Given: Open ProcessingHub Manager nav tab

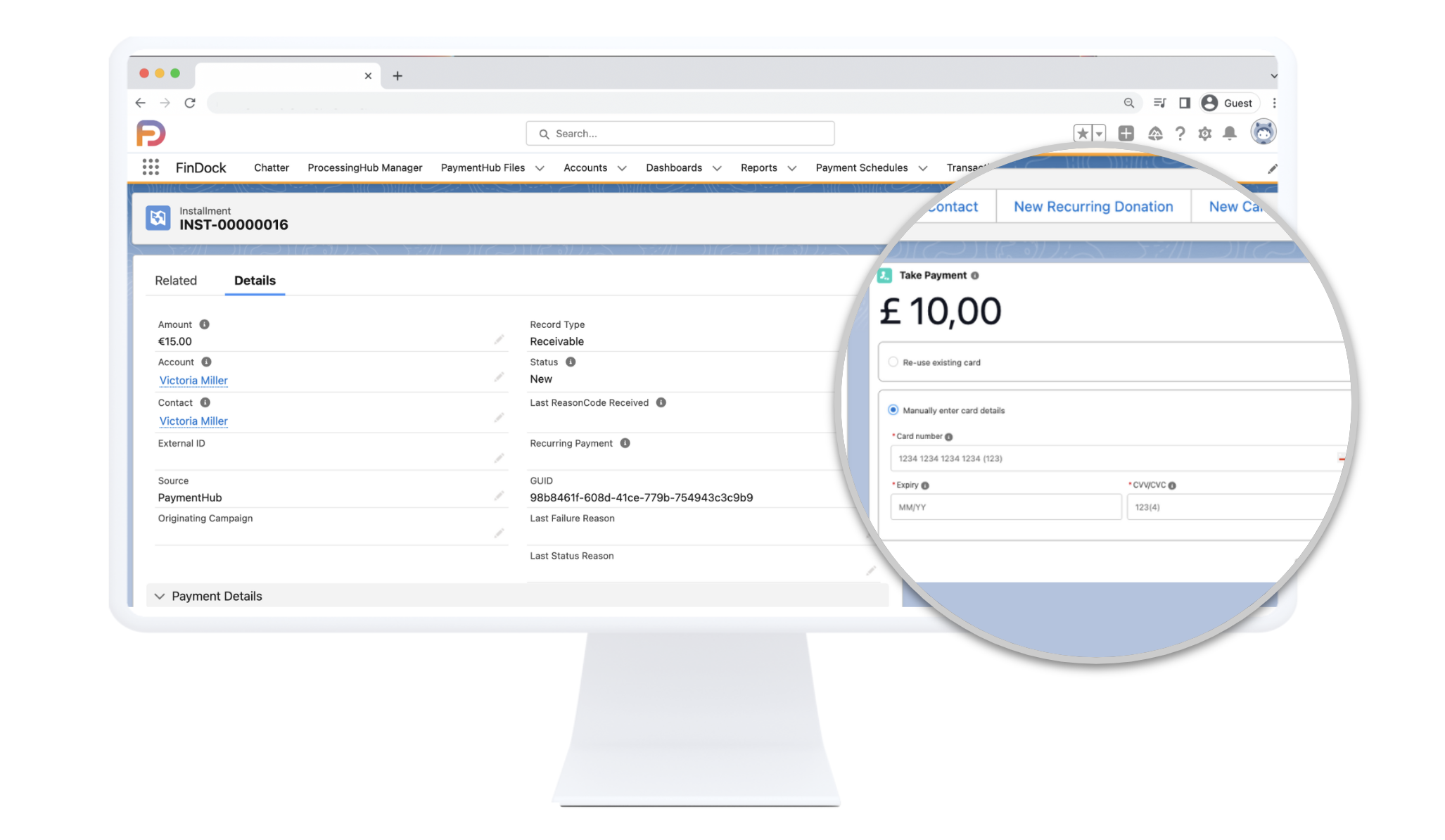Looking at the screenshot, I should pos(365,167).
